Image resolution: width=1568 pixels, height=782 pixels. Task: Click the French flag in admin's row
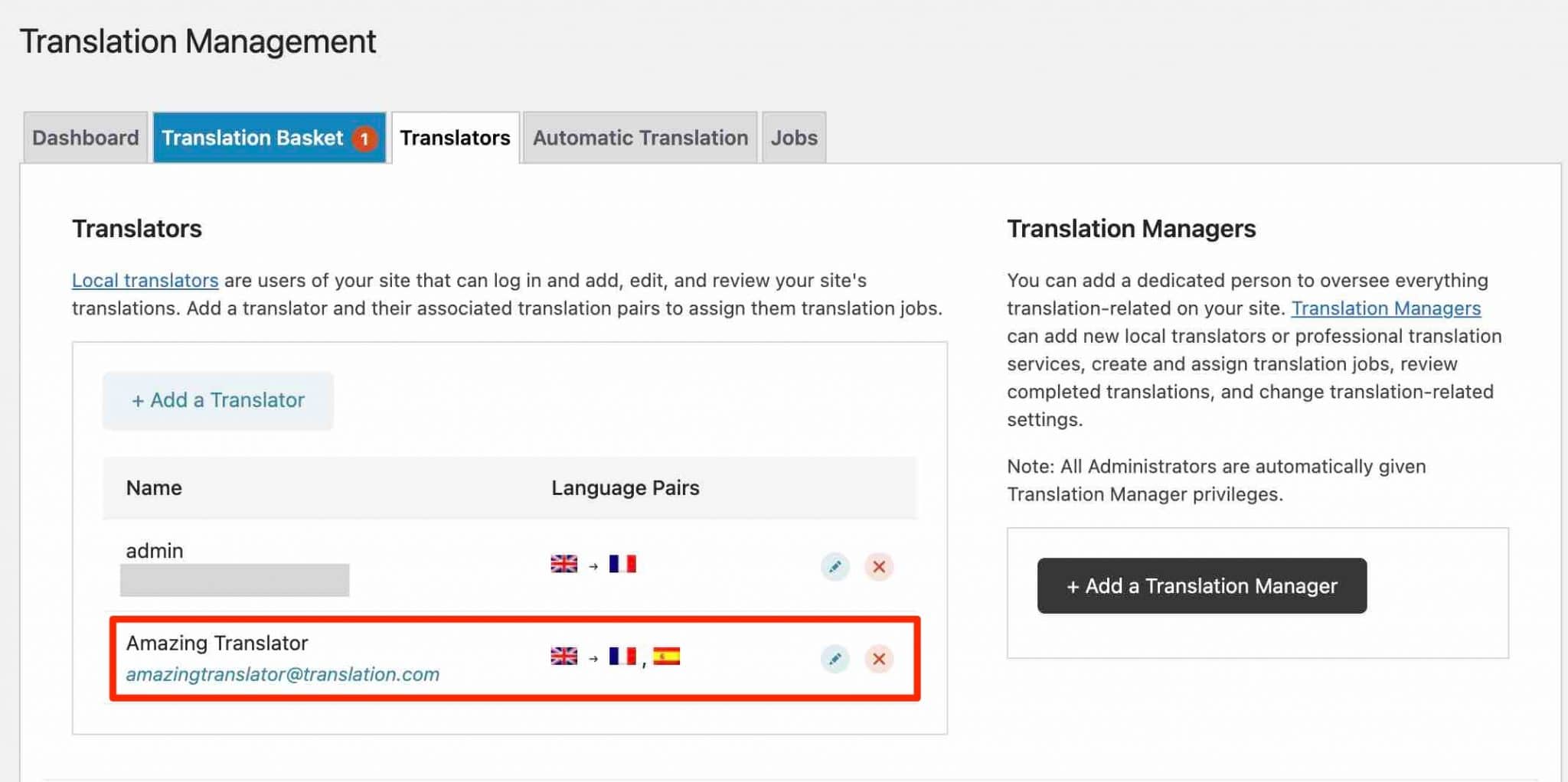coord(622,564)
